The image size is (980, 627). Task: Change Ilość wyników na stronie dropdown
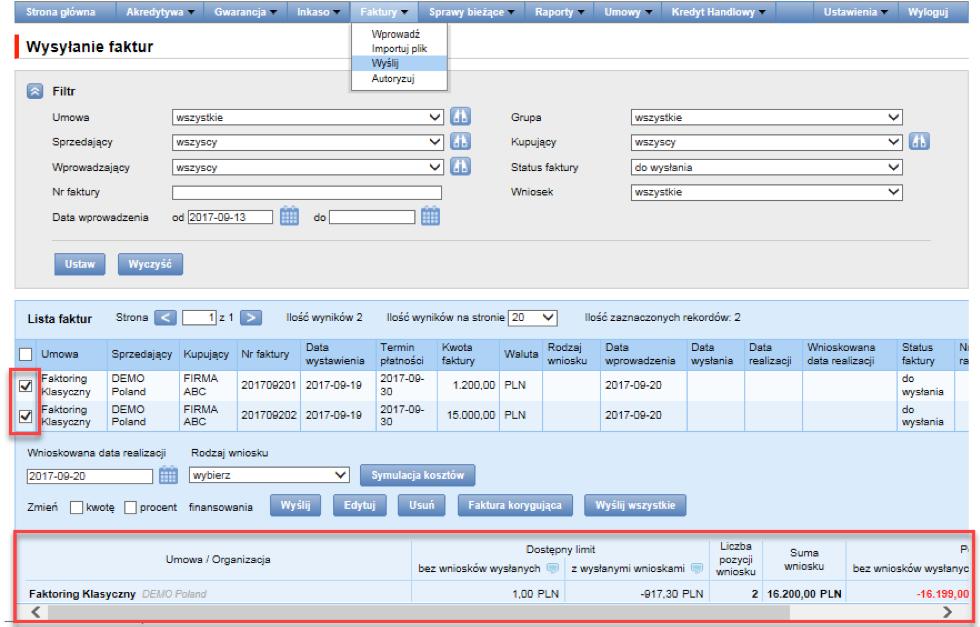[532, 318]
